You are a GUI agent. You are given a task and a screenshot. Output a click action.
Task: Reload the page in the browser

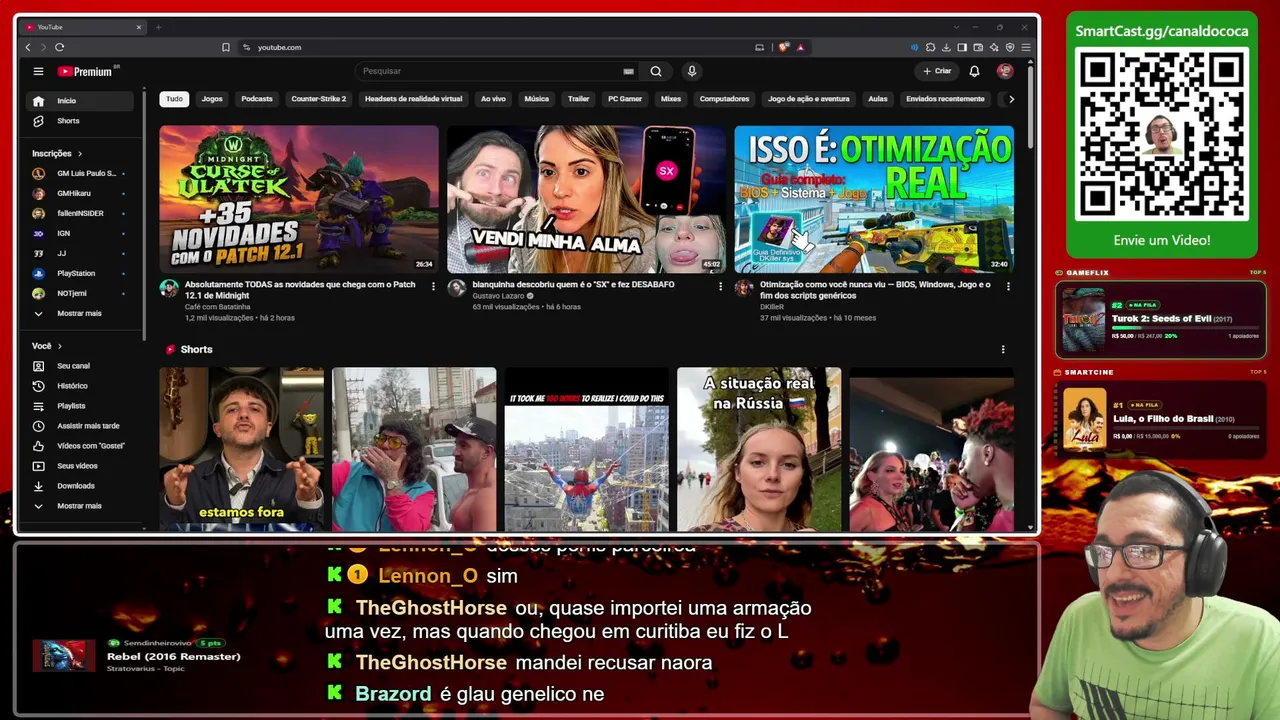[x=60, y=47]
